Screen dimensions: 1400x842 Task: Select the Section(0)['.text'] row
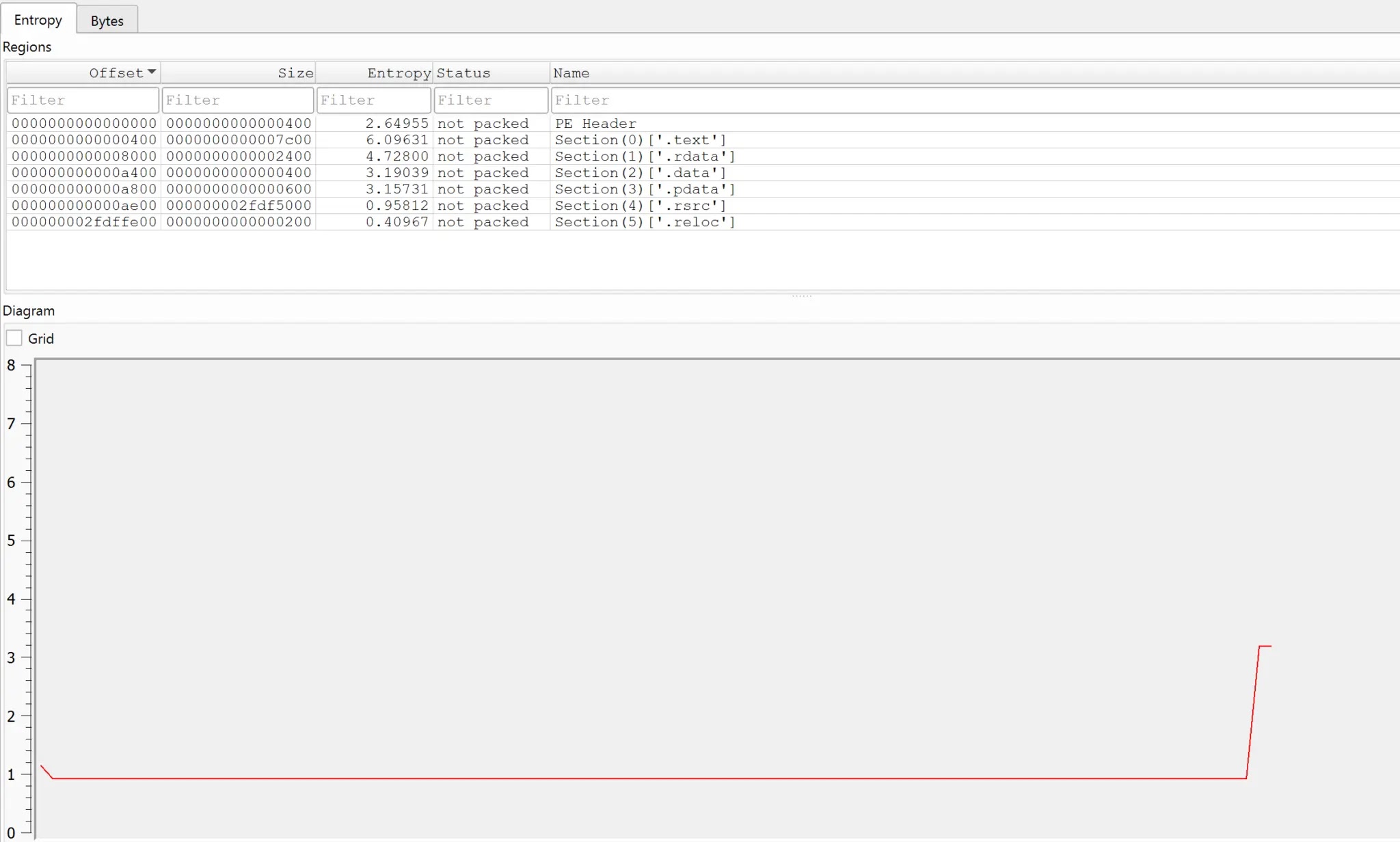coord(703,140)
